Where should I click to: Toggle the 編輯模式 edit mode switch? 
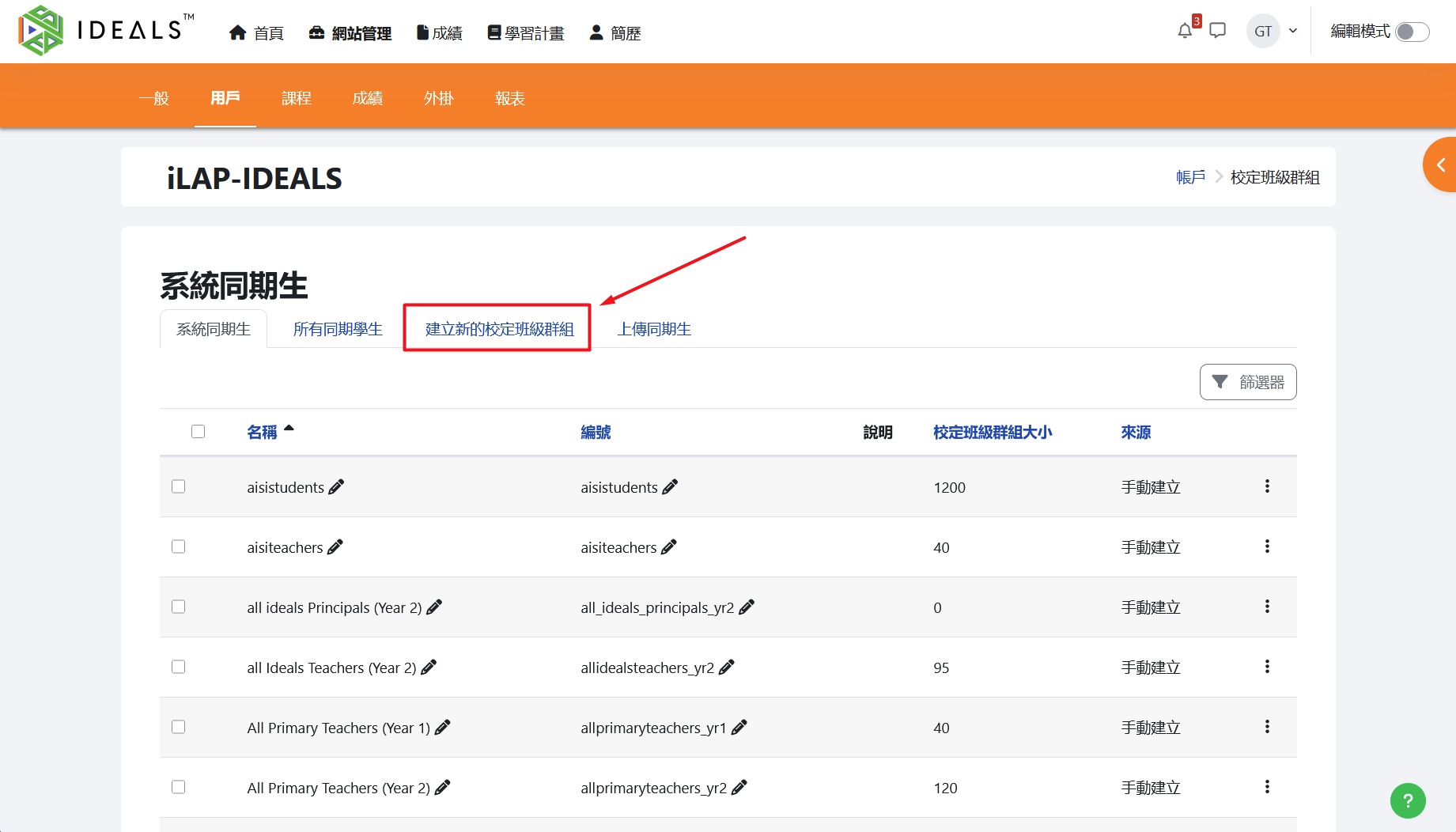(1412, 32)
